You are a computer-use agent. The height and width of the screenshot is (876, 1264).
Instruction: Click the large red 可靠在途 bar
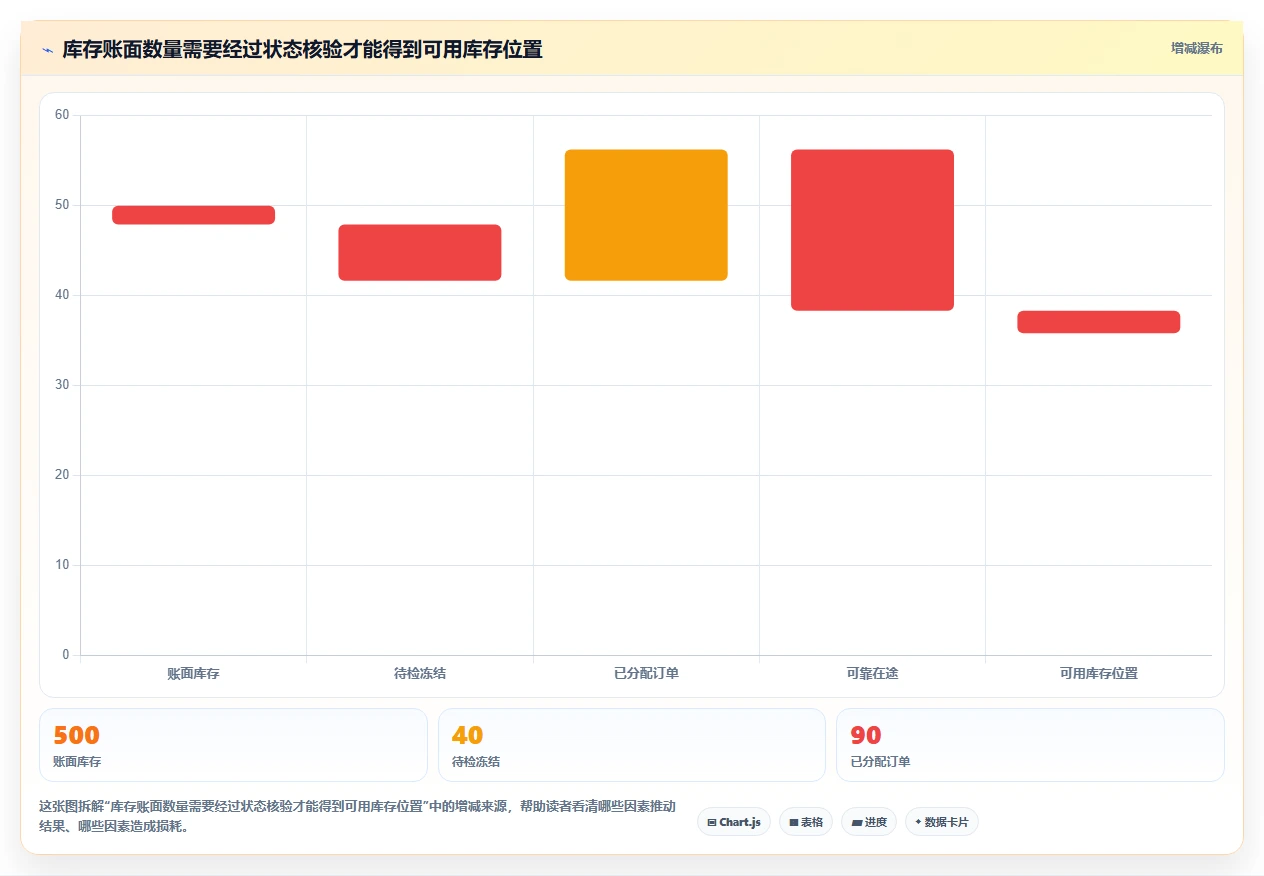872,230
